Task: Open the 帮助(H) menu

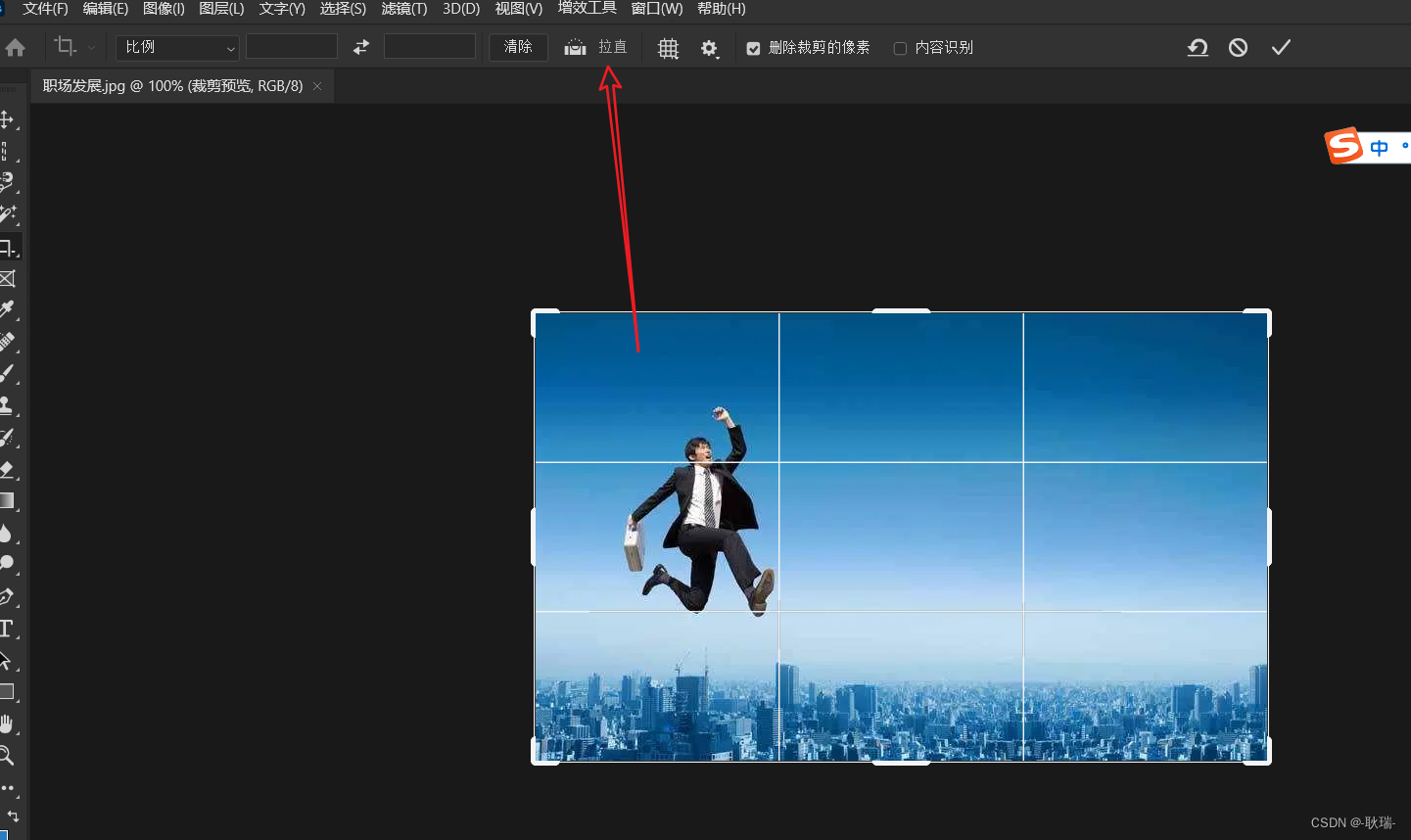Action: point(722,9)
